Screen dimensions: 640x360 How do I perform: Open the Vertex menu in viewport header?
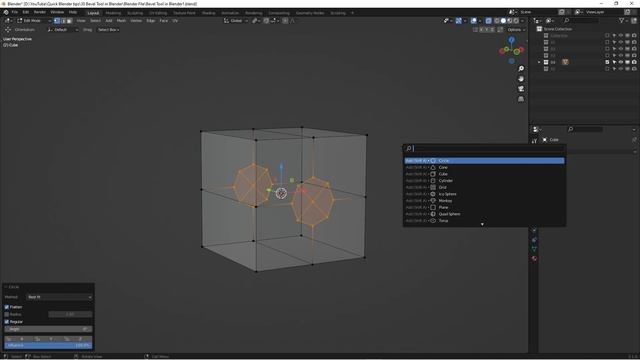click(136, 20)
